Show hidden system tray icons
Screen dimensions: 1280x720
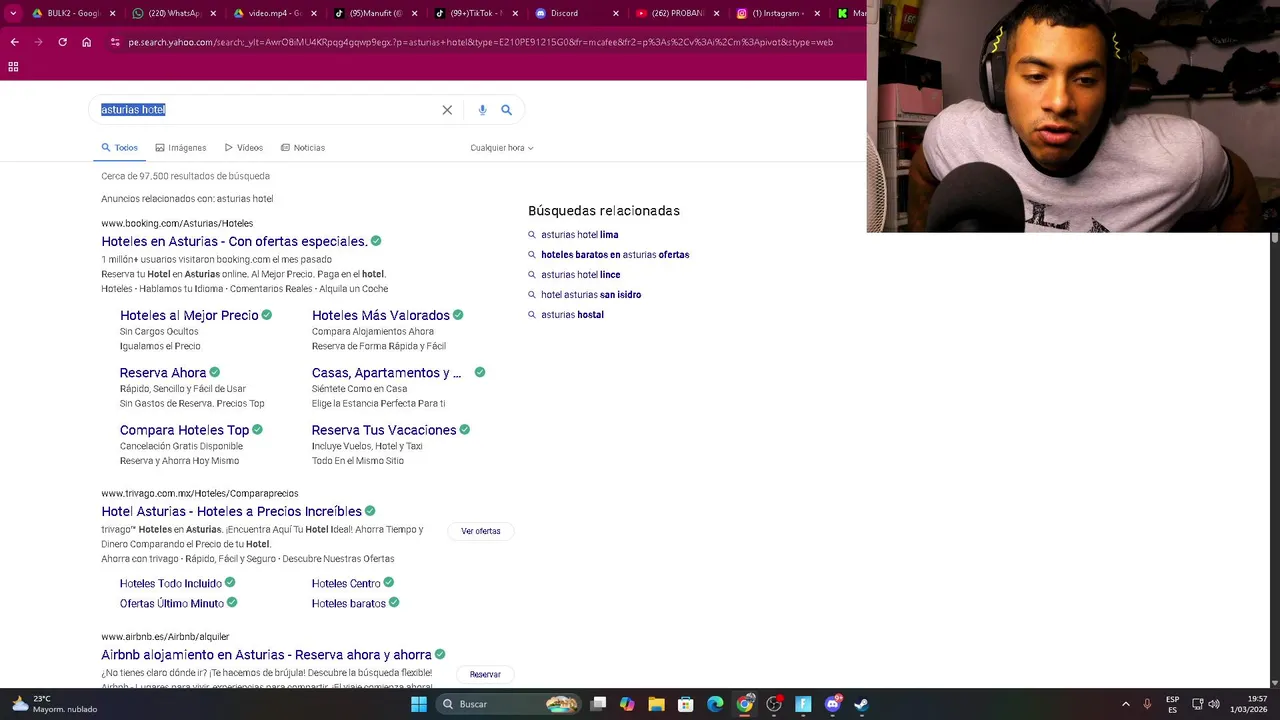tap(1125, 704)
